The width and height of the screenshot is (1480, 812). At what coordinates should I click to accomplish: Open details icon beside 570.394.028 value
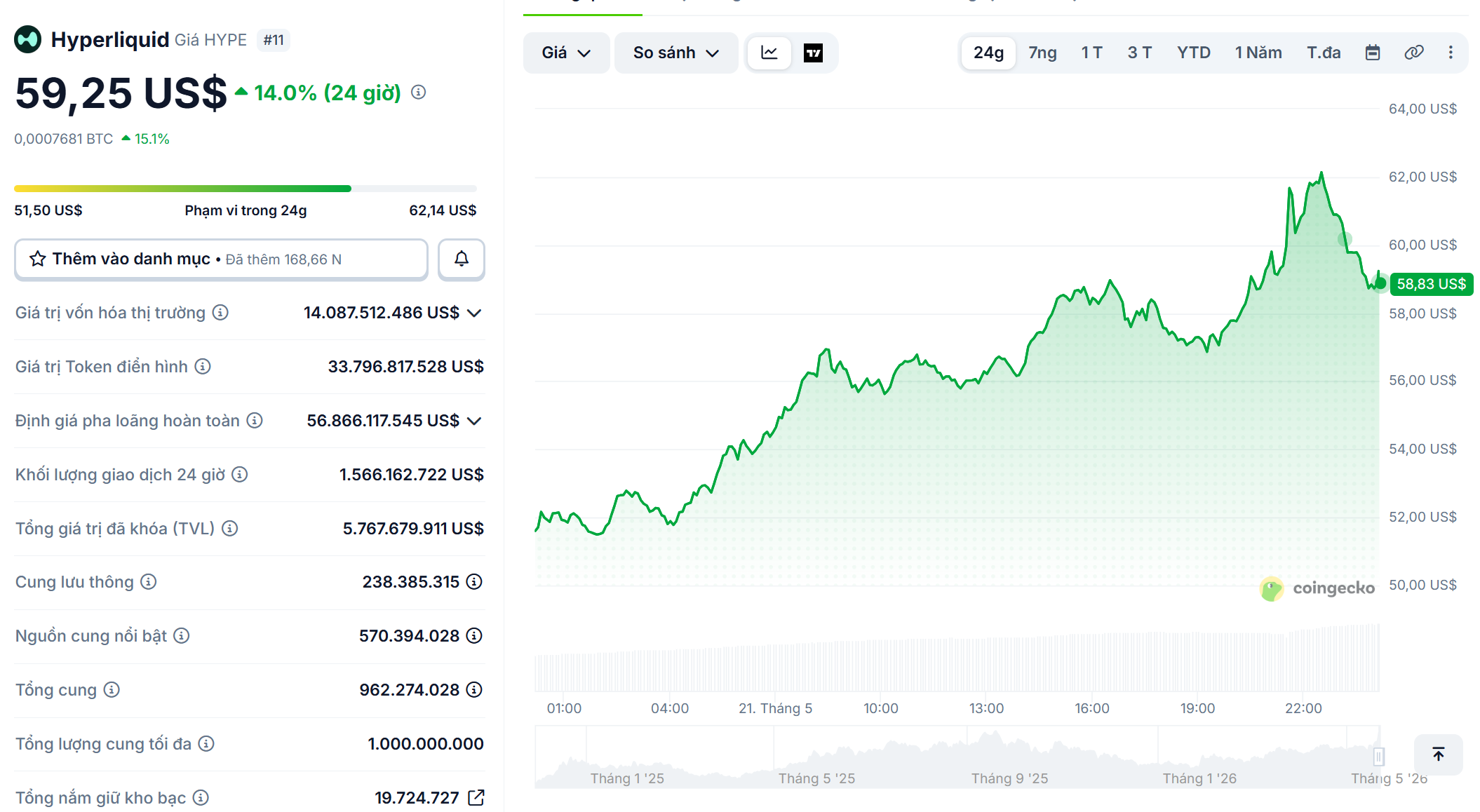474,635
